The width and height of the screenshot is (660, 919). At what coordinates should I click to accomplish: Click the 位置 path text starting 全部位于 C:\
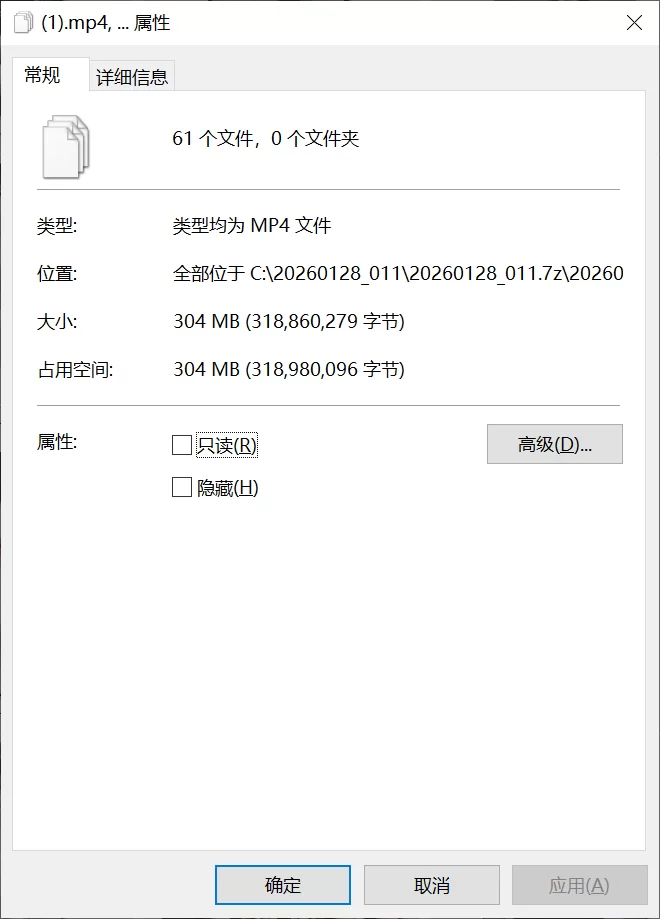398,273
